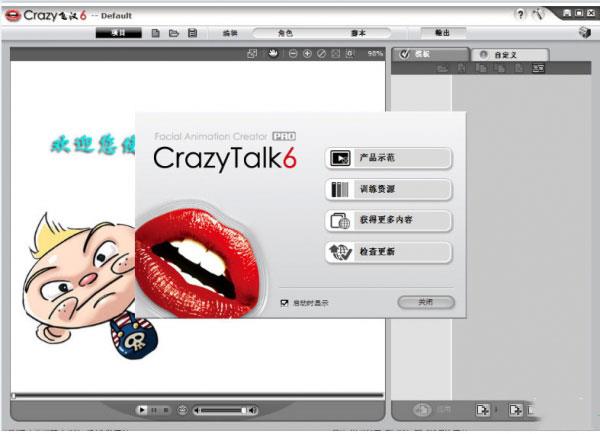The width and height of the screenshot is (600, 434).
Task: Click 检查更新 check for updates button
Action: coord(388,252)
